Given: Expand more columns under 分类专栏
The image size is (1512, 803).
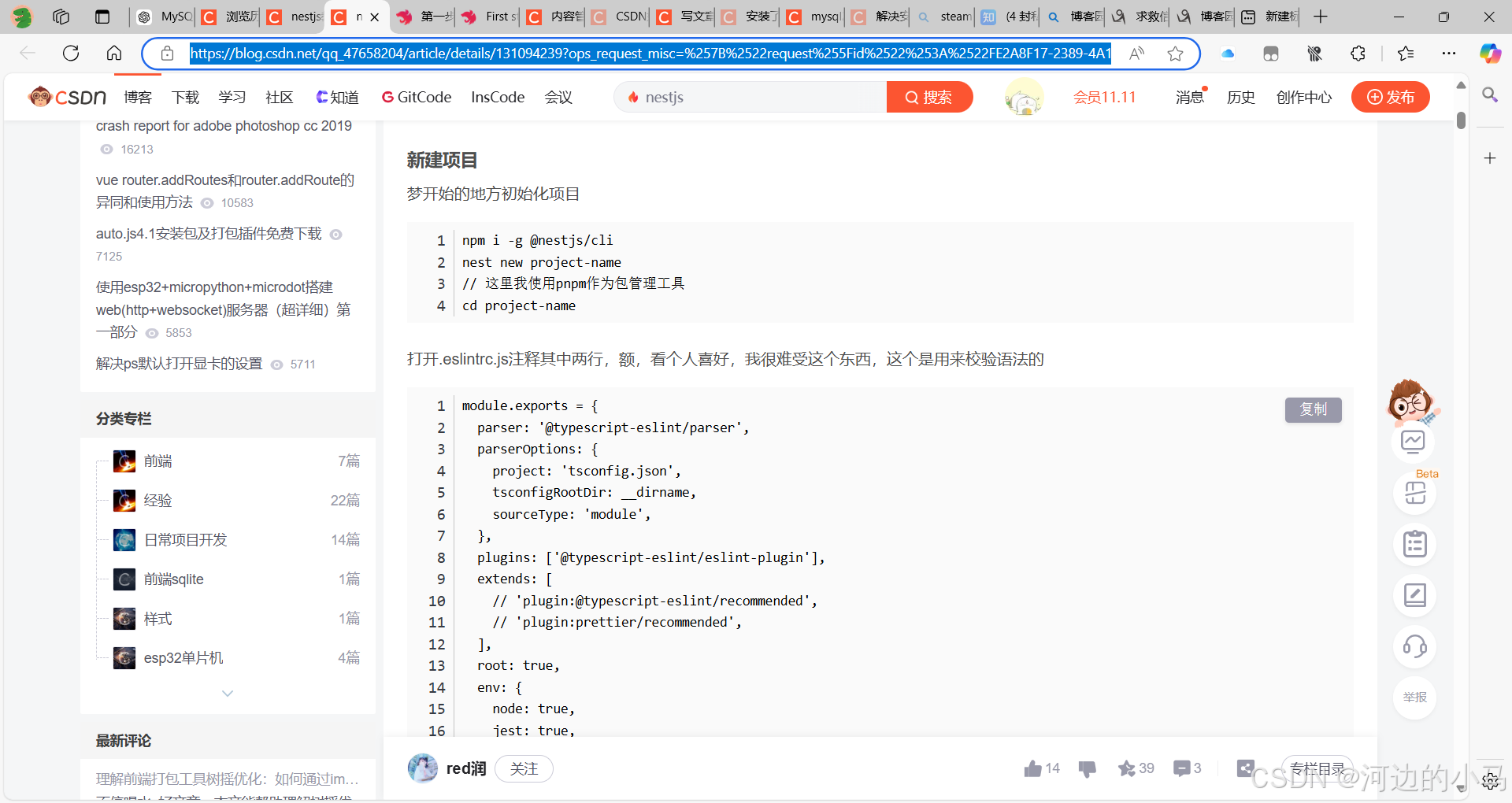Looking at the screenshot, I should 227,693.
